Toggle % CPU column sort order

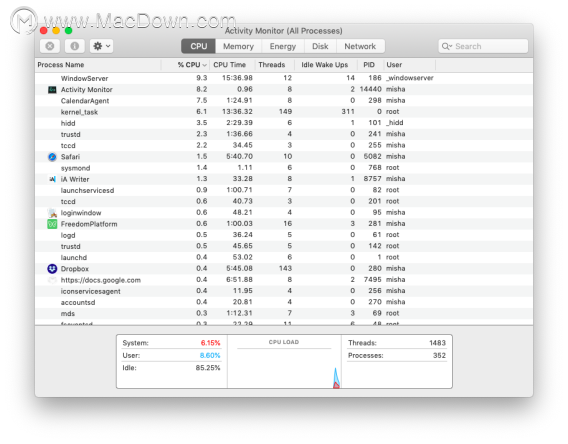tap(192, 65)
